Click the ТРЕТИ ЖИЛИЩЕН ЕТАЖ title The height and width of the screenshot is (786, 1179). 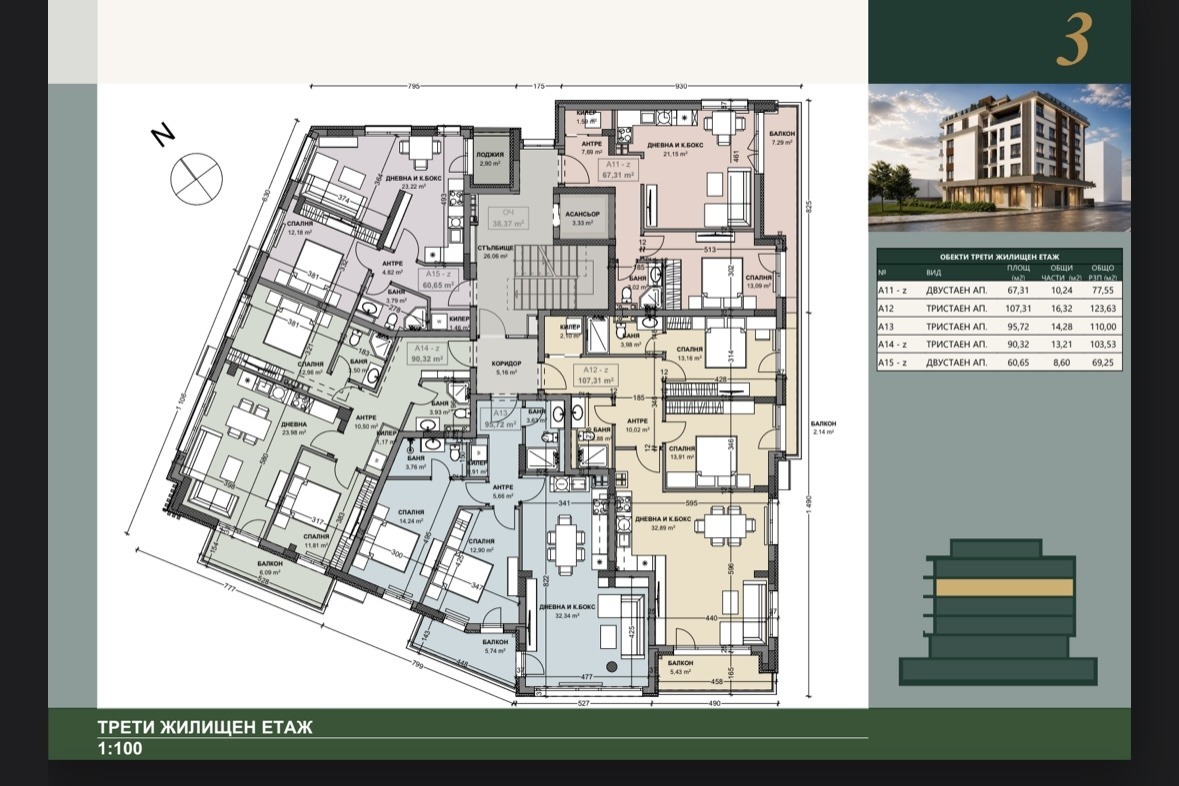(x=205, y=727)
